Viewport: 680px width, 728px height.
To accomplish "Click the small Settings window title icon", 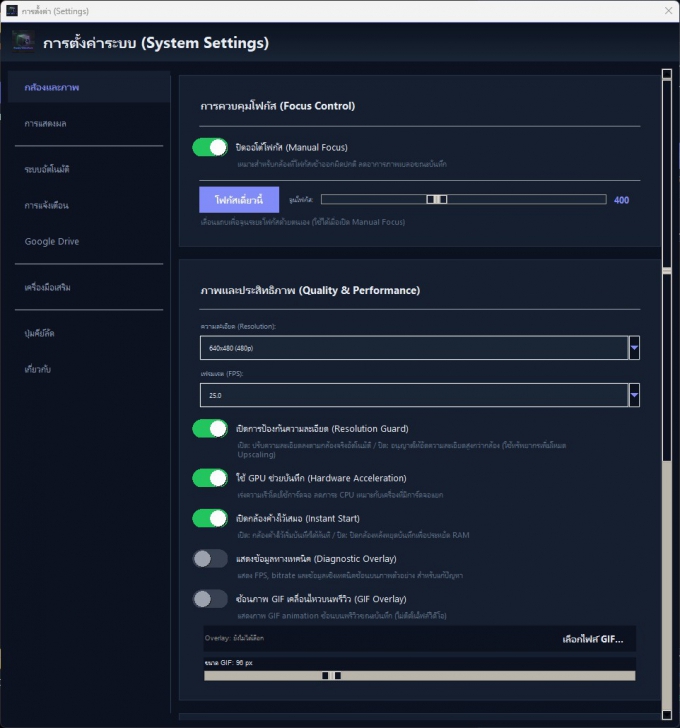I will tap(12, 10).
